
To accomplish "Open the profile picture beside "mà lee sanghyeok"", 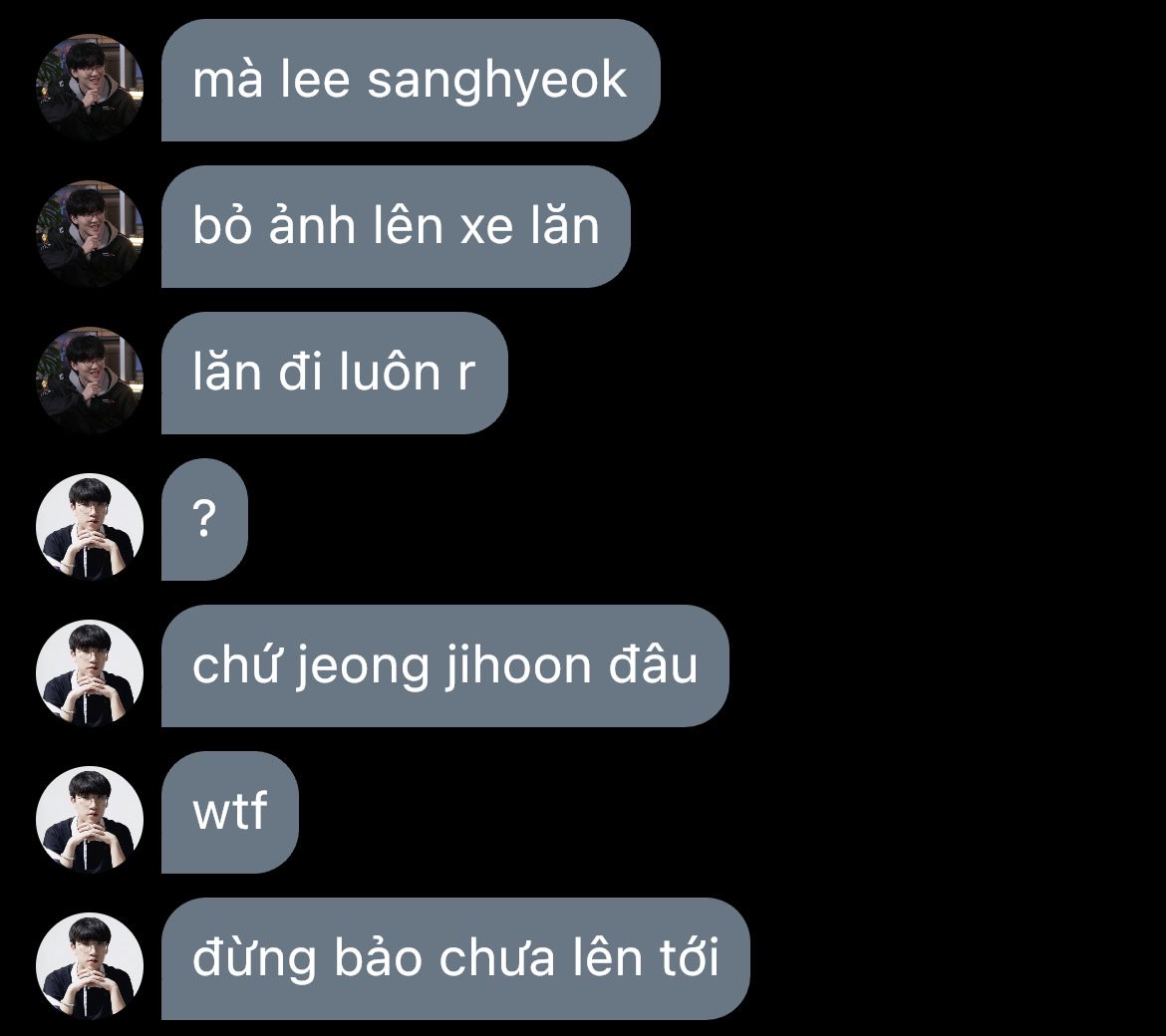I will click(x=90, y=87).
